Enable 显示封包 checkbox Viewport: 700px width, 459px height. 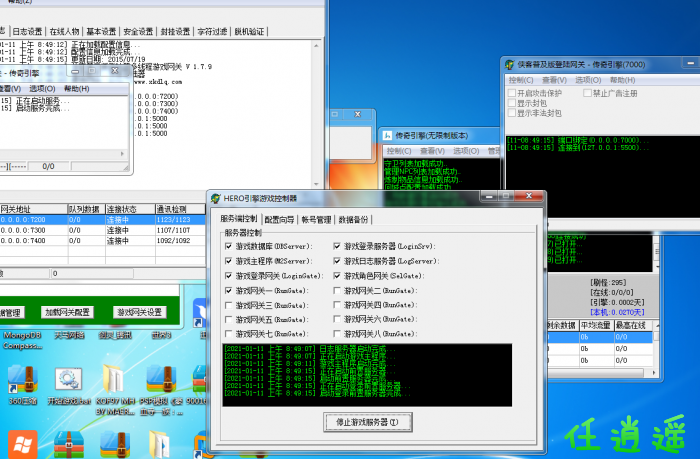[512, 103]
